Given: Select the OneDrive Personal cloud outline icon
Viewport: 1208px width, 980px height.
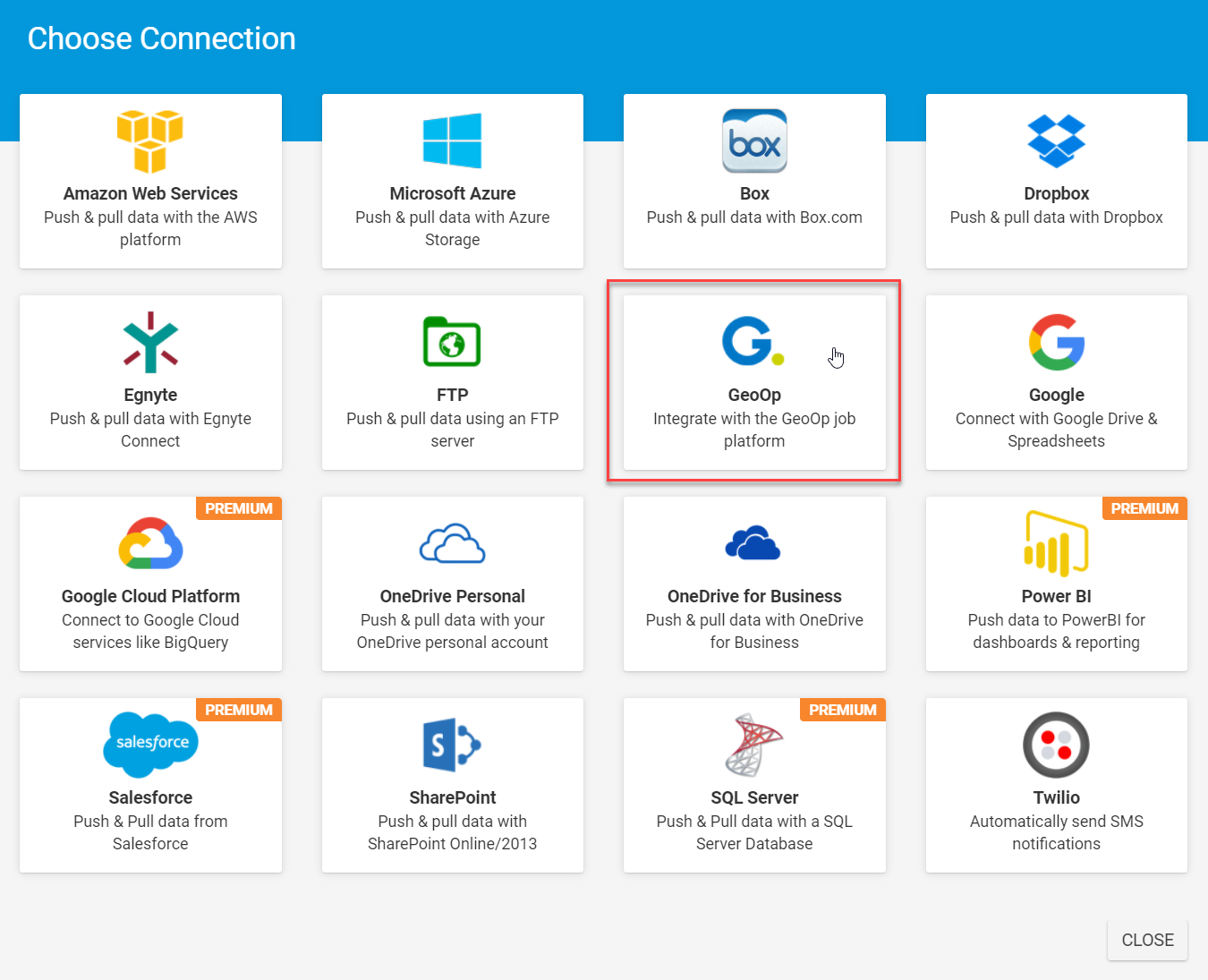Looking at the screenshot, I should pos(452,543).
